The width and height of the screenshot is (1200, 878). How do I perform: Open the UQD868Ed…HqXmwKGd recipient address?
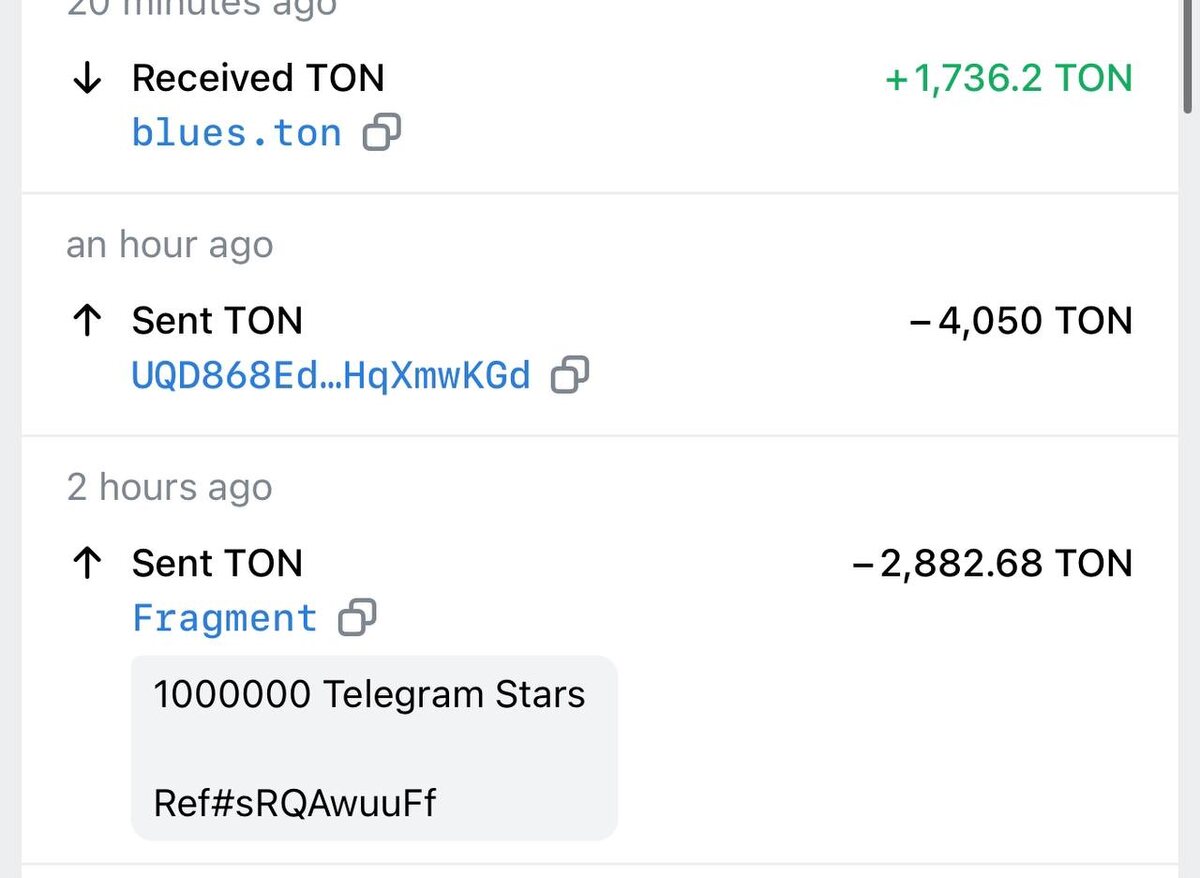[x=331, y=376]
